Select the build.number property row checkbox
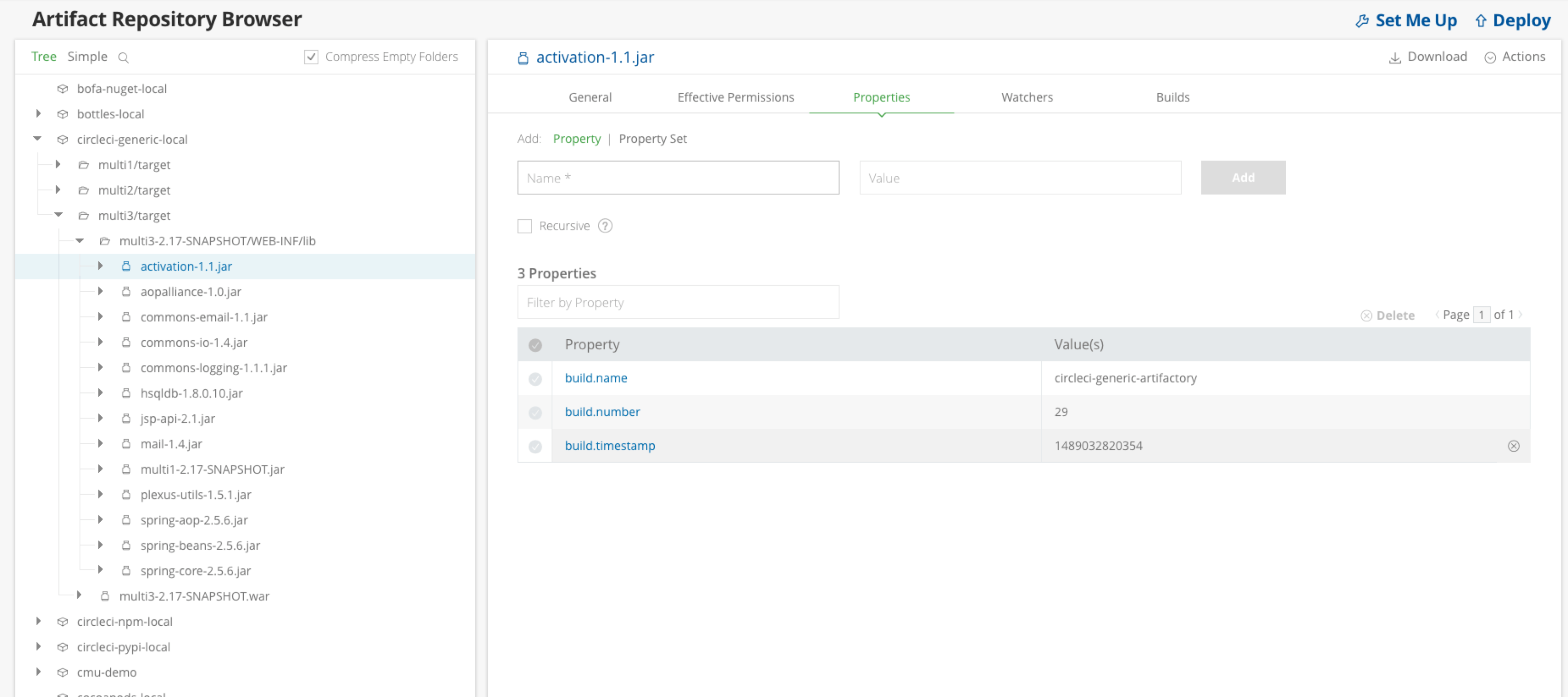This screenshot has width=1568, height=697. (x=535, y=412)
